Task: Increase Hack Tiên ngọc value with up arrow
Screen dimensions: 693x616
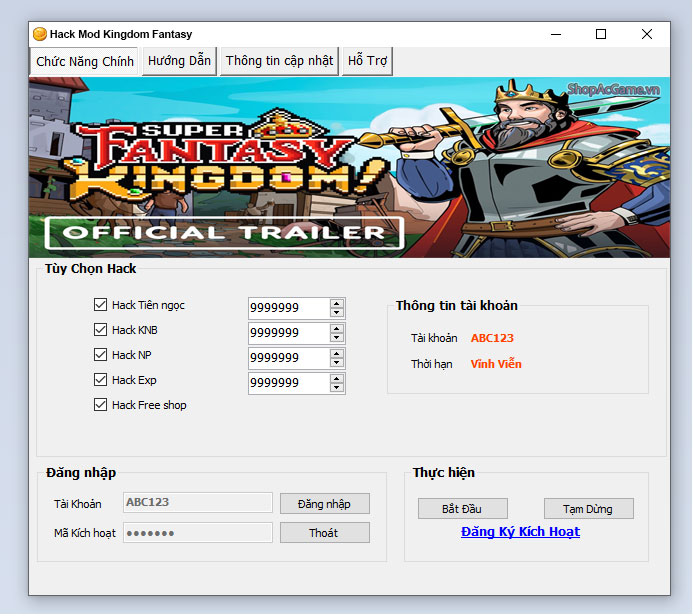Action: point(337,304)
